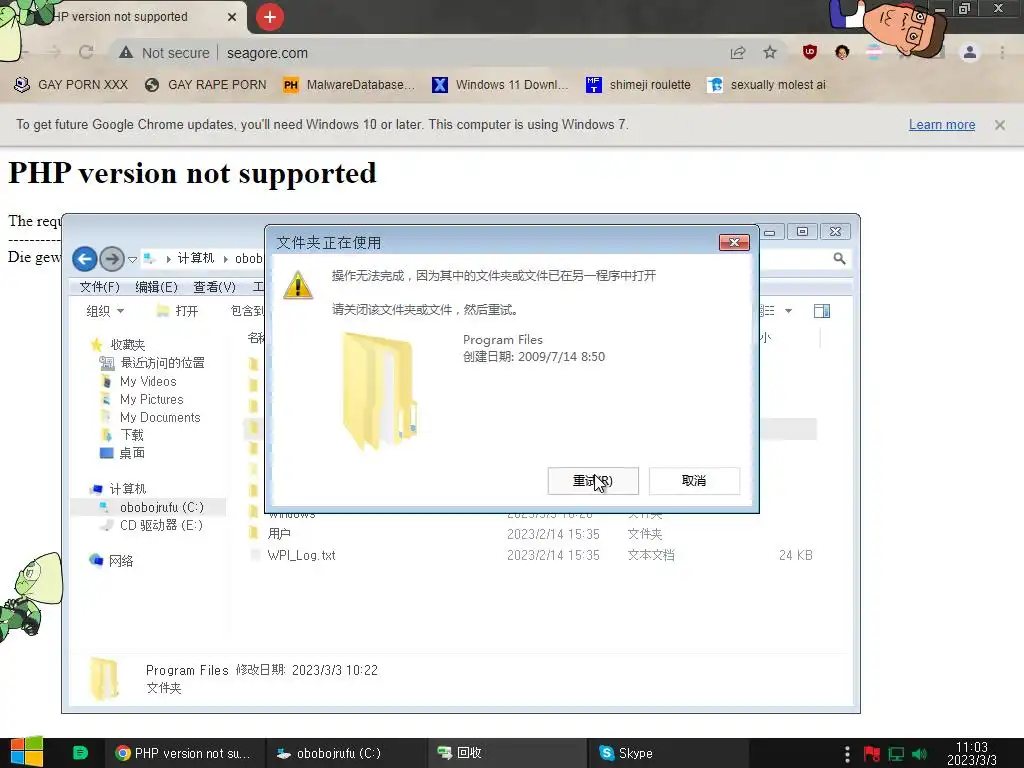Click Learn more link in update notice
The height and width of the screenshot is (768, 1024).
click(x=942, y=125)
